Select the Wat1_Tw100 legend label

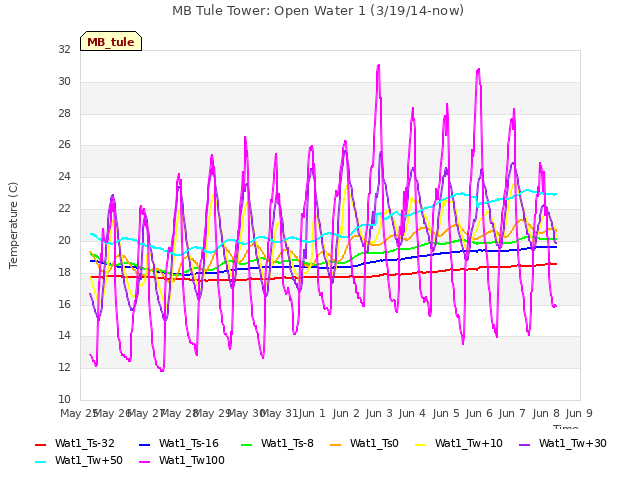pos(192,461)
